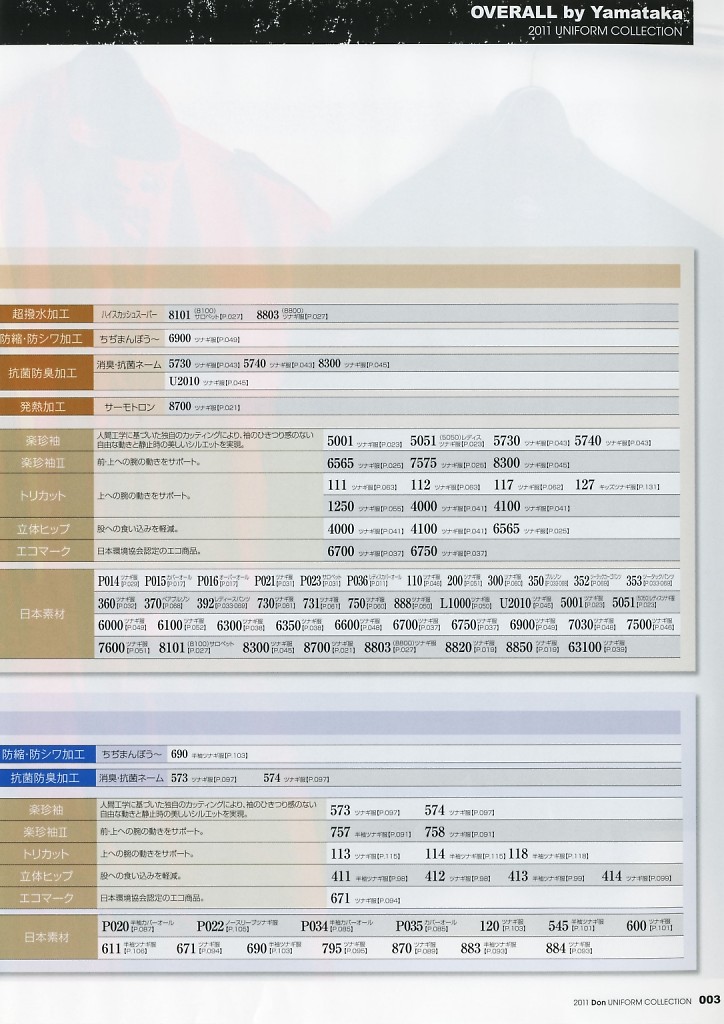
Task: Select product L1000 in 日本素材 list
Action: pyautogui.click(x=455, y=603)
